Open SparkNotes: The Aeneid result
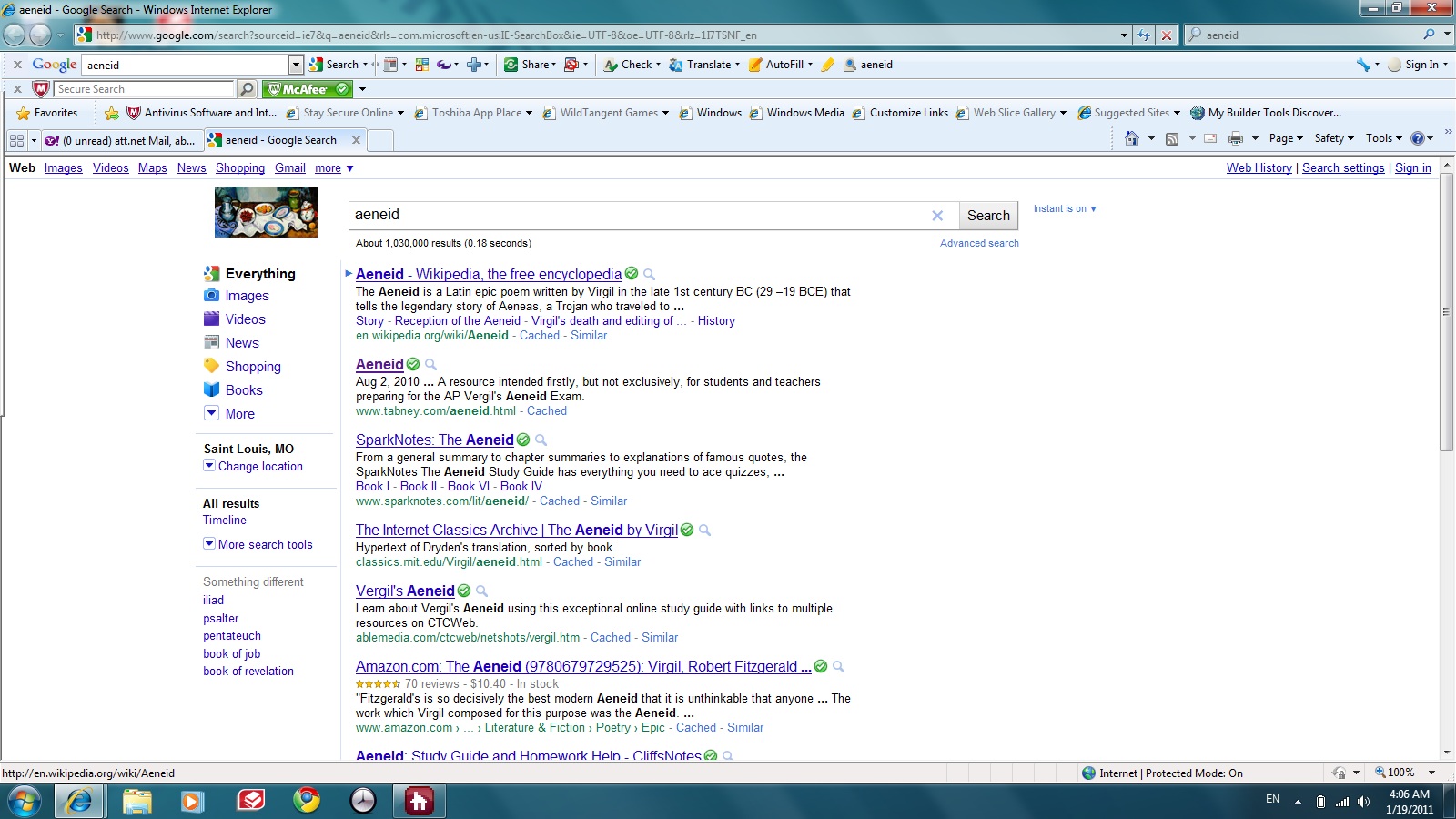Screen dimensions: 1456x819 click(x=435, y=440)
